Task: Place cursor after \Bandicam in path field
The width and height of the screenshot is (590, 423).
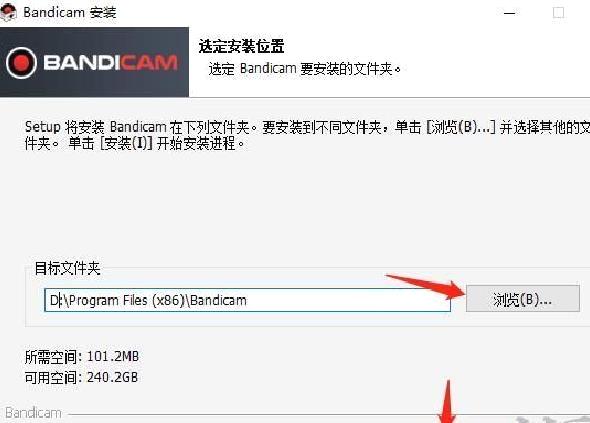Action: pyautogui.click(x=248, y=301)
